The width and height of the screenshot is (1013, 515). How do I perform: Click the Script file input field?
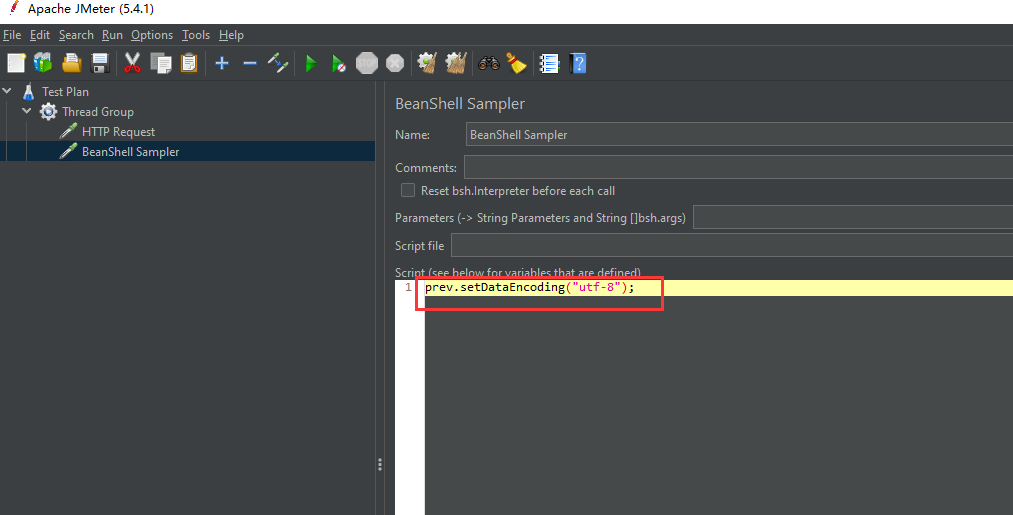[732, 246]
